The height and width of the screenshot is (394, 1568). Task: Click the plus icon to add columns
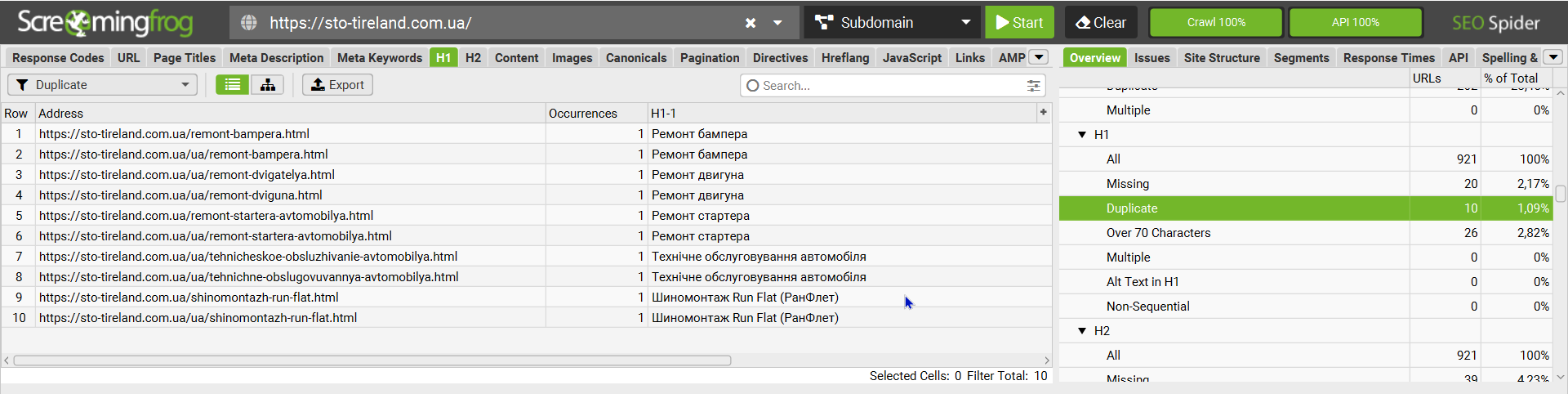(x=1043, y=113)
